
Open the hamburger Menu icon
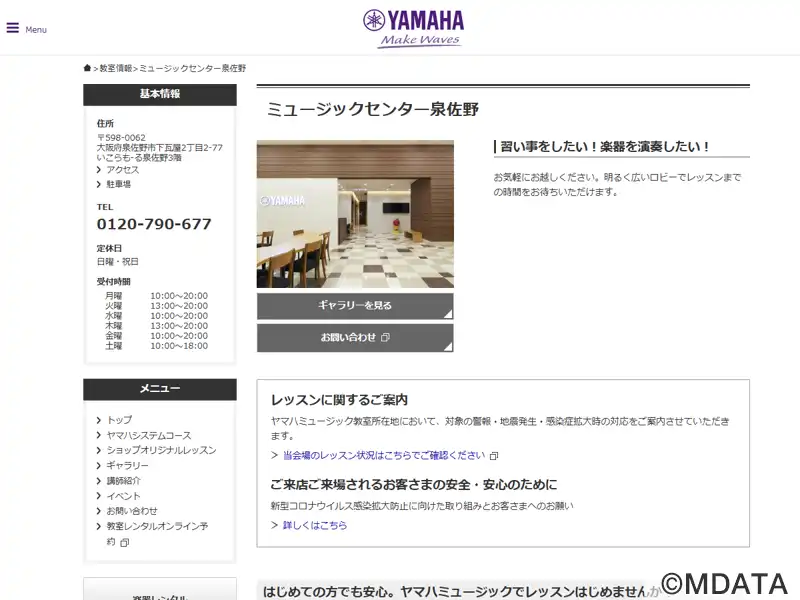coord(13,28)
